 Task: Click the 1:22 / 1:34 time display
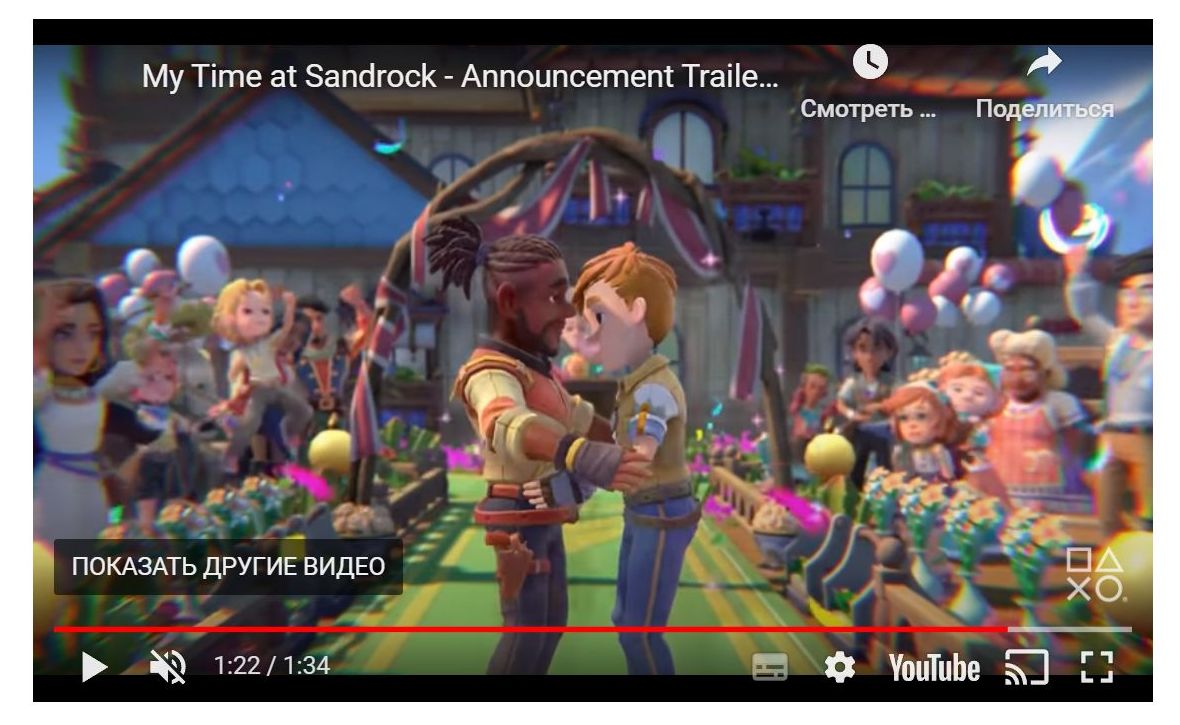coord(272,666)
